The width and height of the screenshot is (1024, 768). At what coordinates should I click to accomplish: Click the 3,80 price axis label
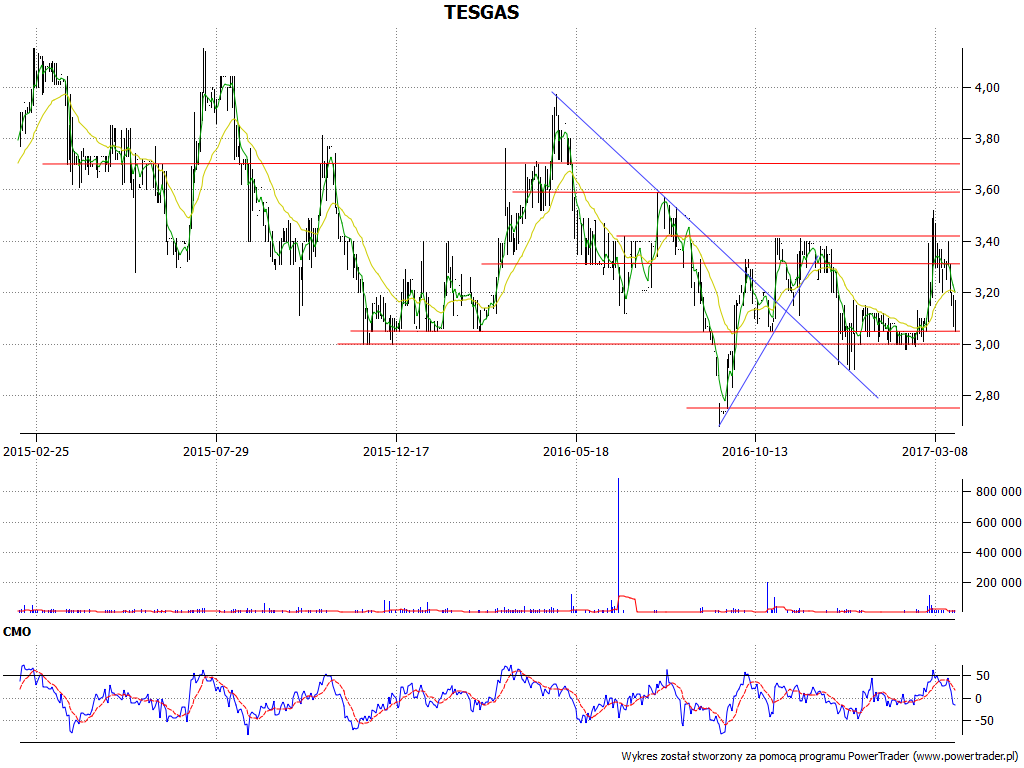pyautogui.click(x=987, y=138)
